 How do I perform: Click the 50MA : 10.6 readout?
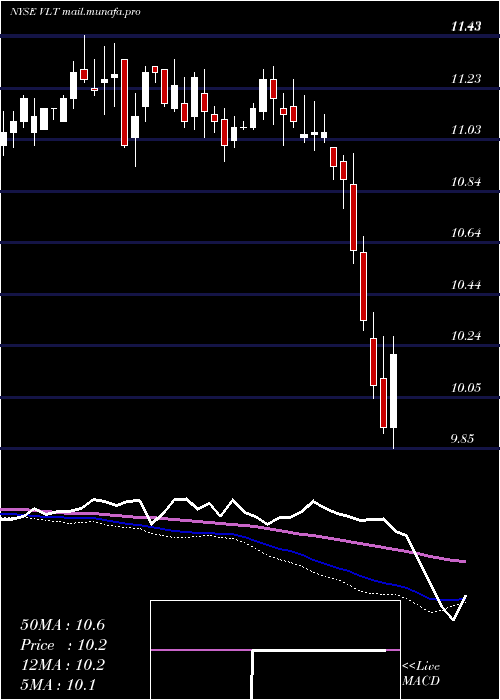pos(62,625)
